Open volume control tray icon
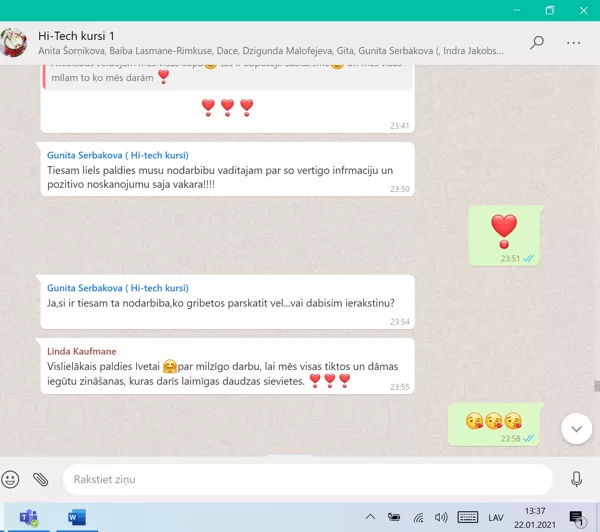This screenshot has width=600, height=532. 441,517
